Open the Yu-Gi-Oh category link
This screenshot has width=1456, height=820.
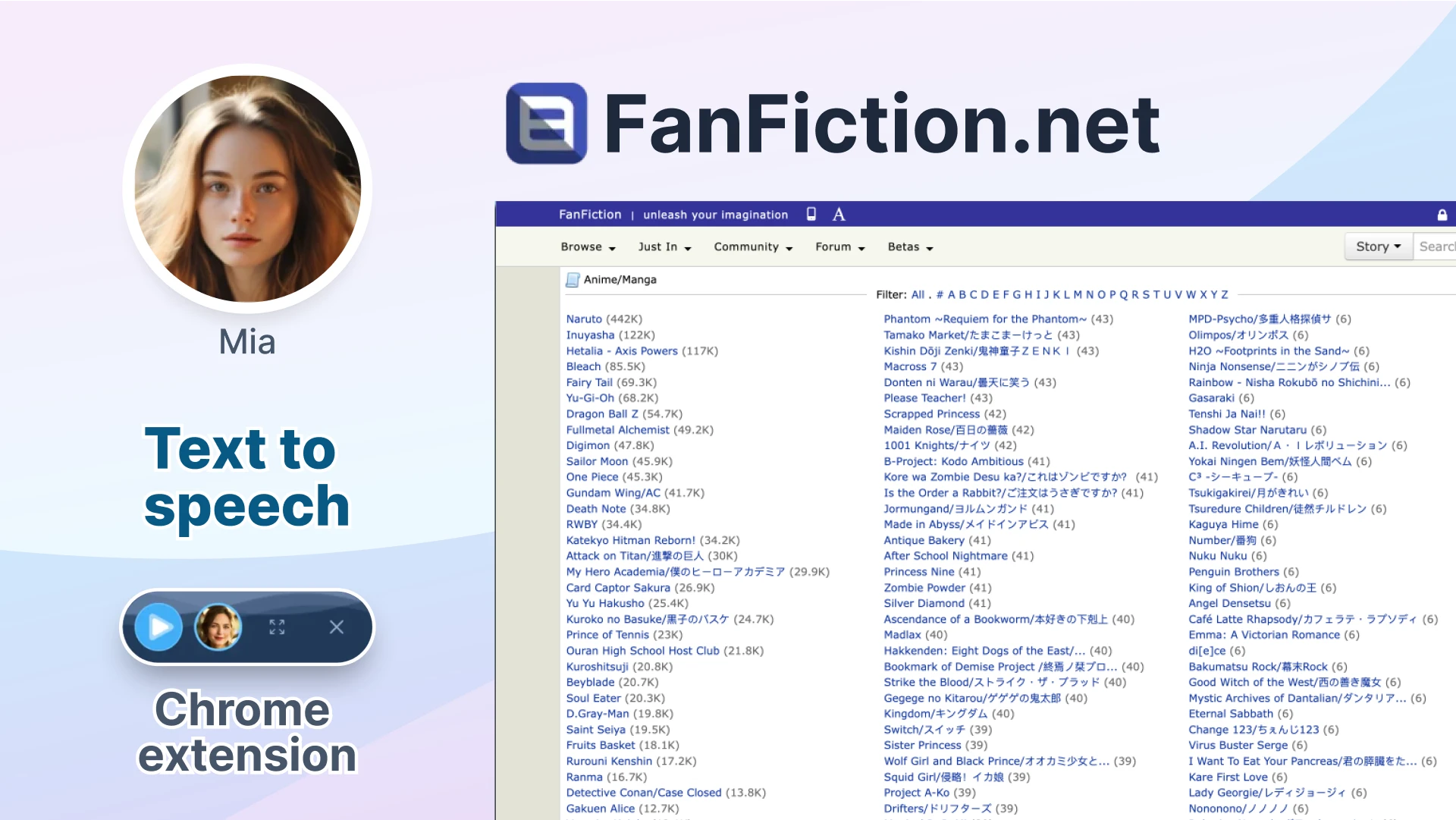590,398
